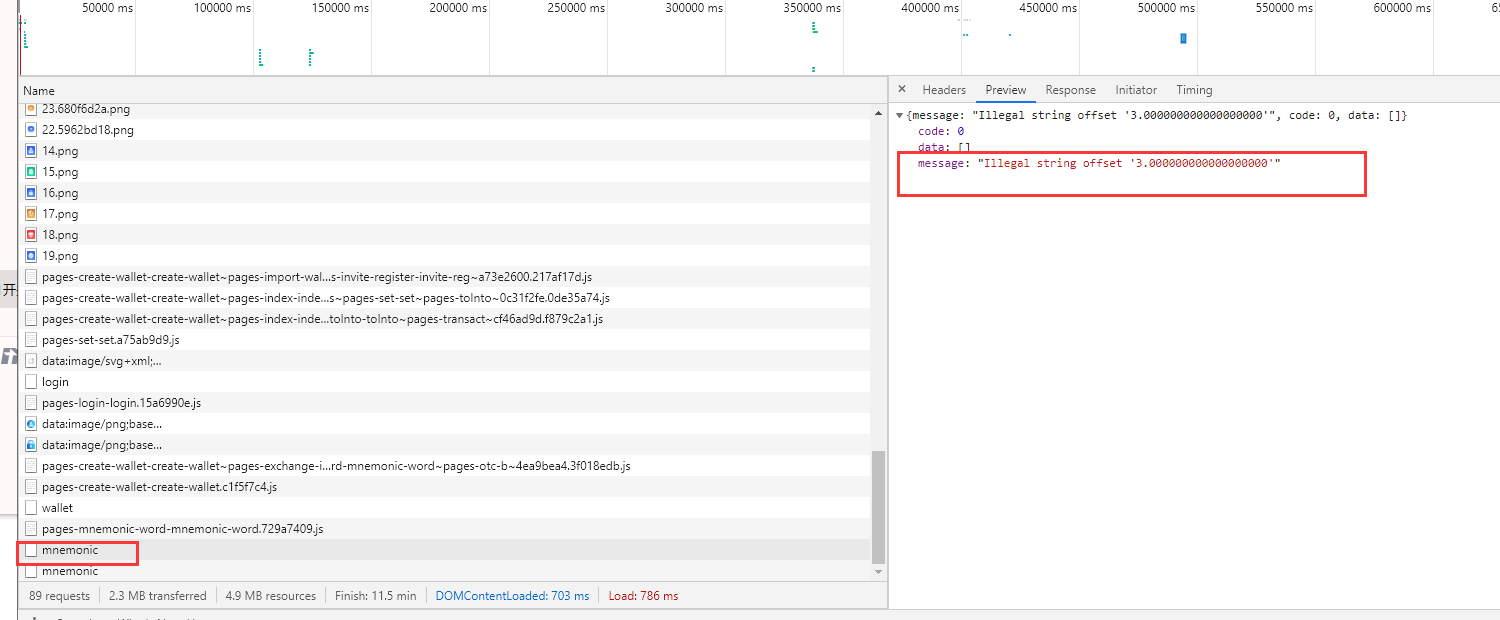Screen dimensions: 1500x620
Task: Select request ending a73e2600.217af17d.js
Action: click(x=444, y=277)
